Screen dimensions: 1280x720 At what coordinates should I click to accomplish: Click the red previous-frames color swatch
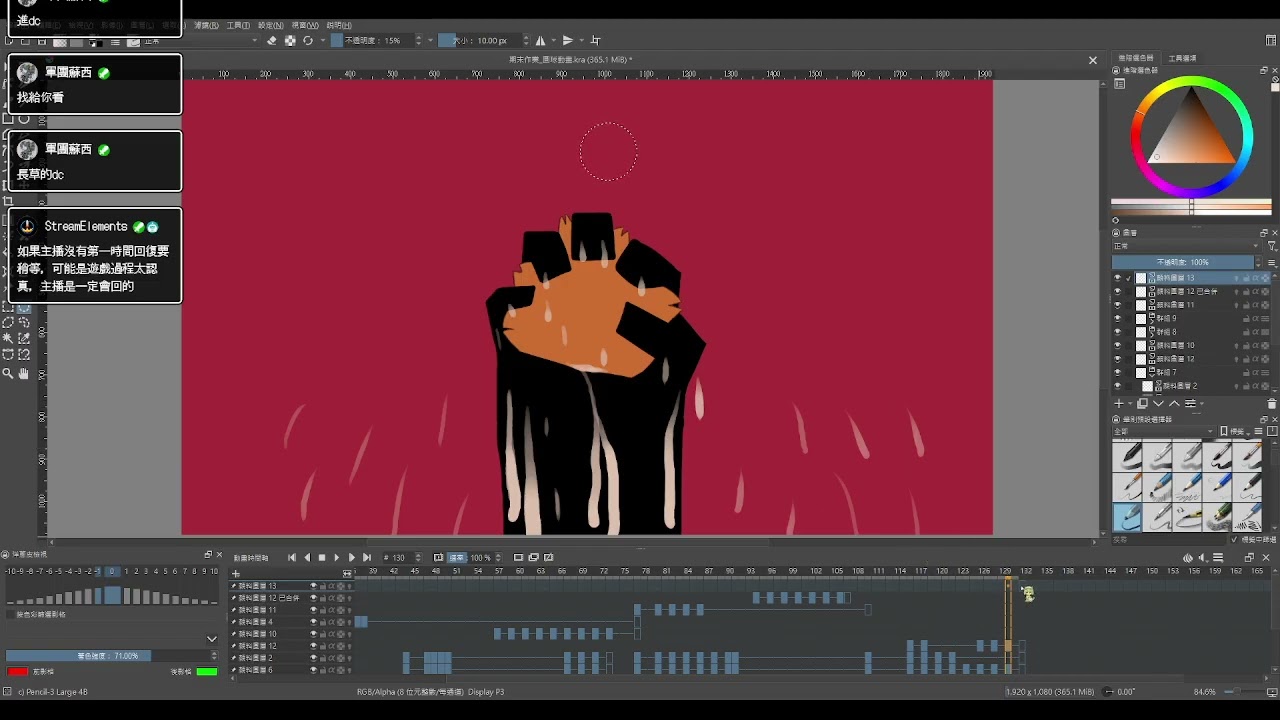18,671
